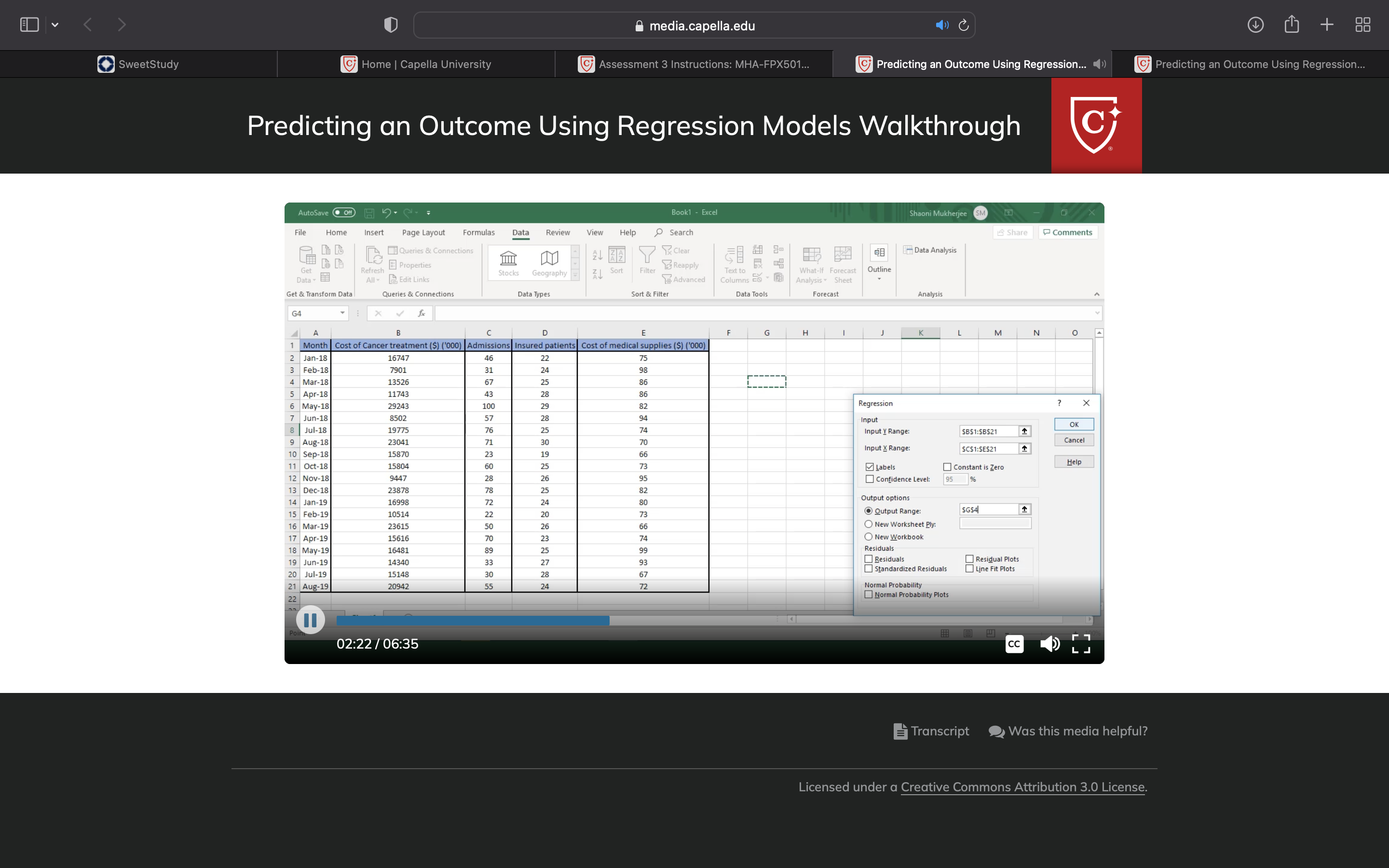This screenshot has height=868, width=1389.
Task: Mute audio from the address bar speaker
Action: (942, 25)
